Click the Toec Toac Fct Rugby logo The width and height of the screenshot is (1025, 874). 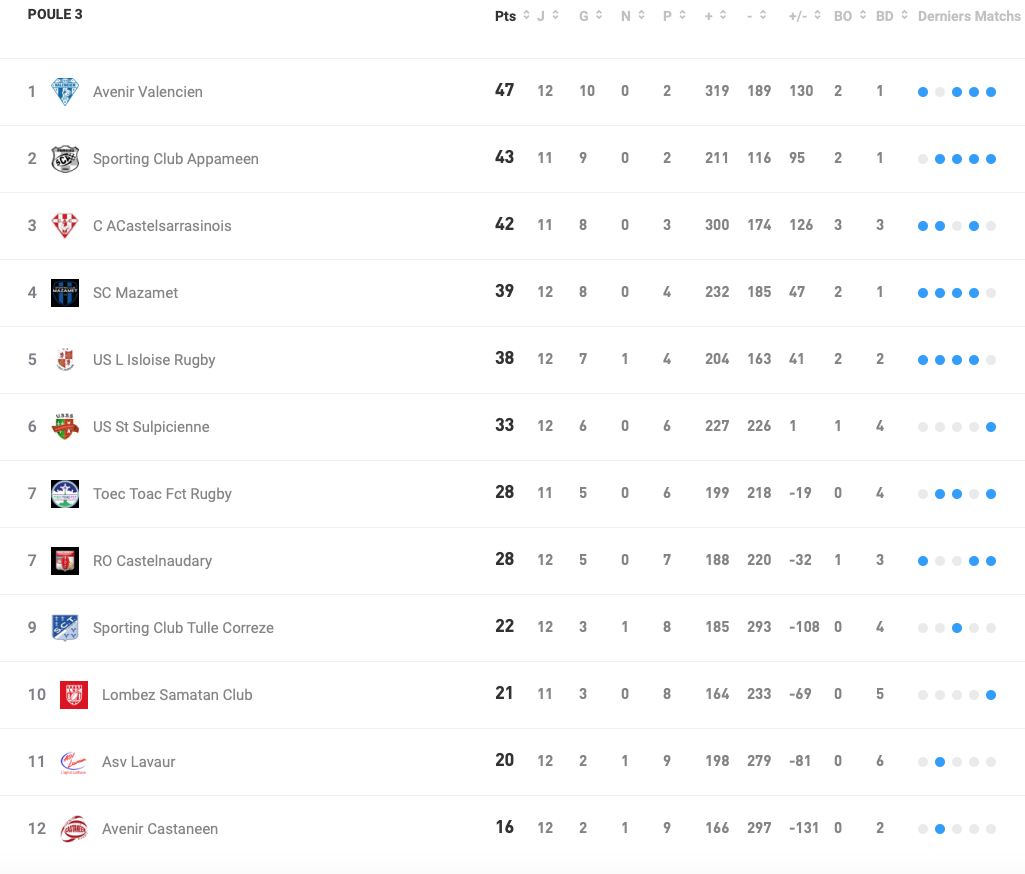(64, 493)
